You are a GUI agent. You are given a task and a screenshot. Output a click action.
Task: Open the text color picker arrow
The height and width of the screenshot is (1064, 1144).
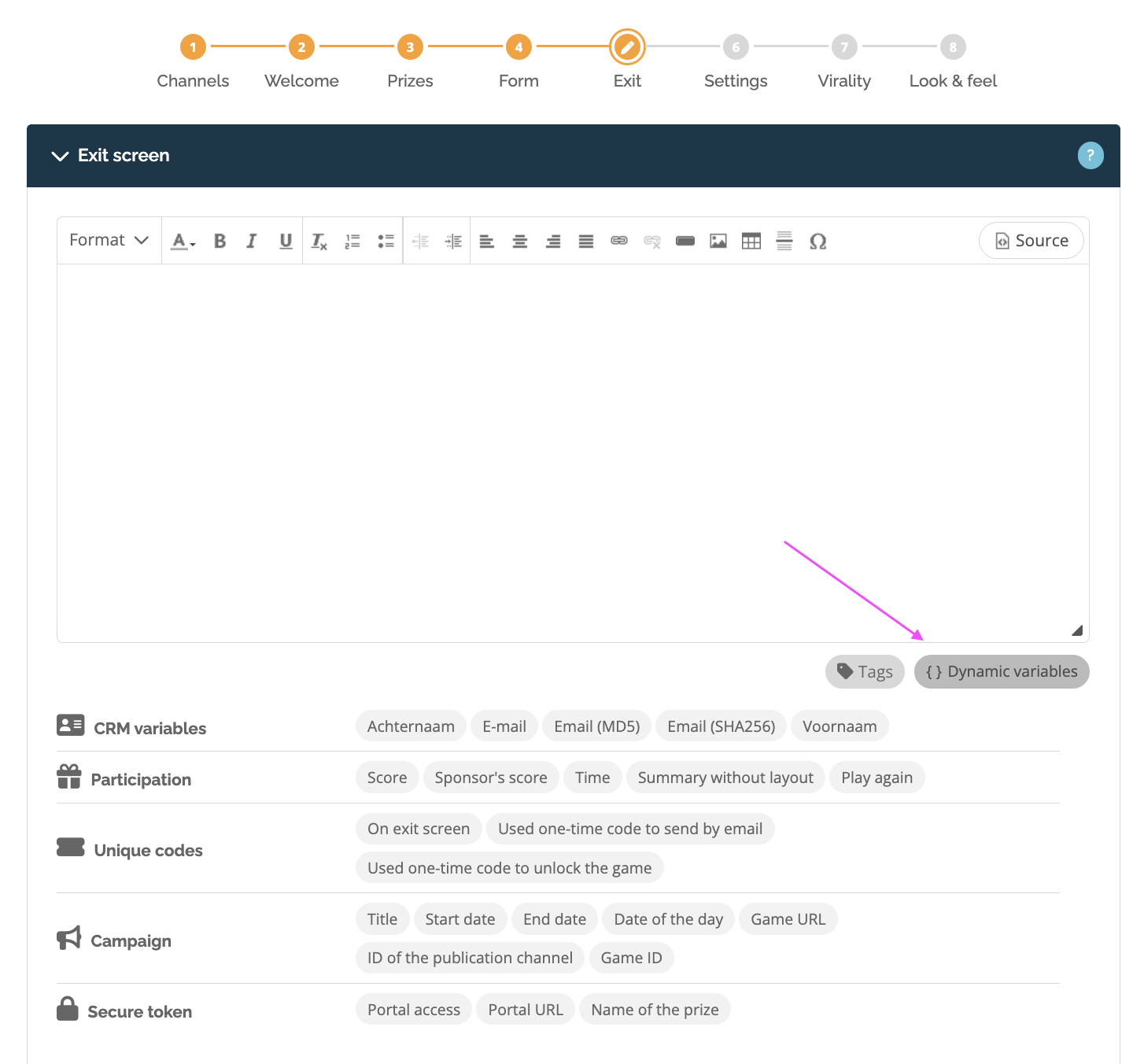190,244
